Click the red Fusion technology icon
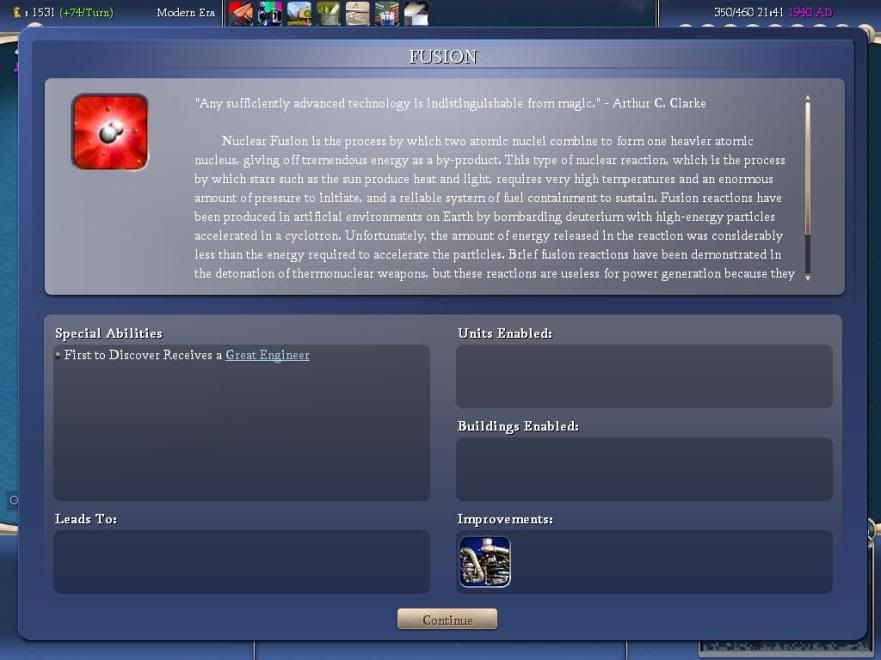 point(110,132)
